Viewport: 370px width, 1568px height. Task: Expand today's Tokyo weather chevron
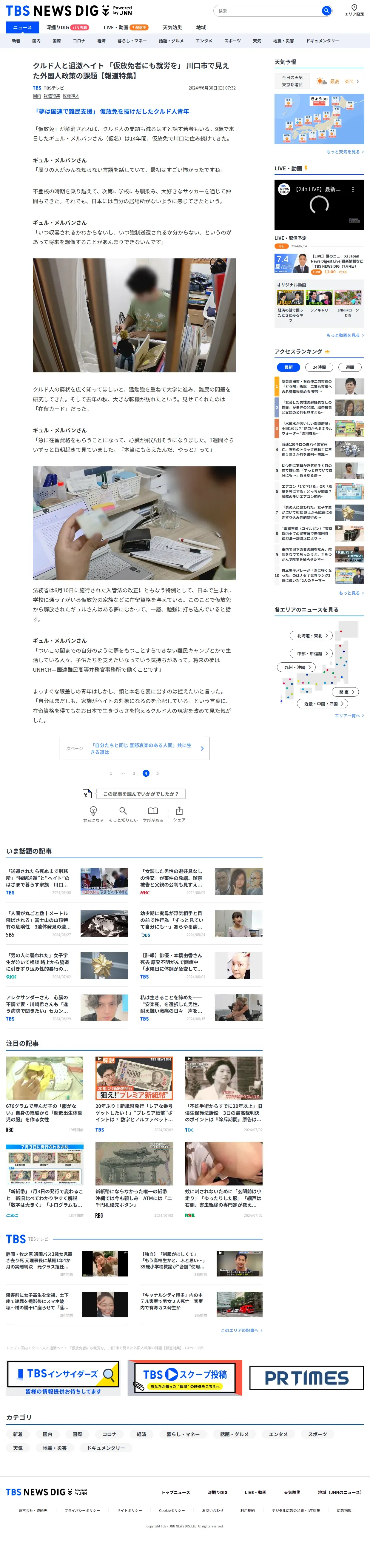(x=358, y=81)
